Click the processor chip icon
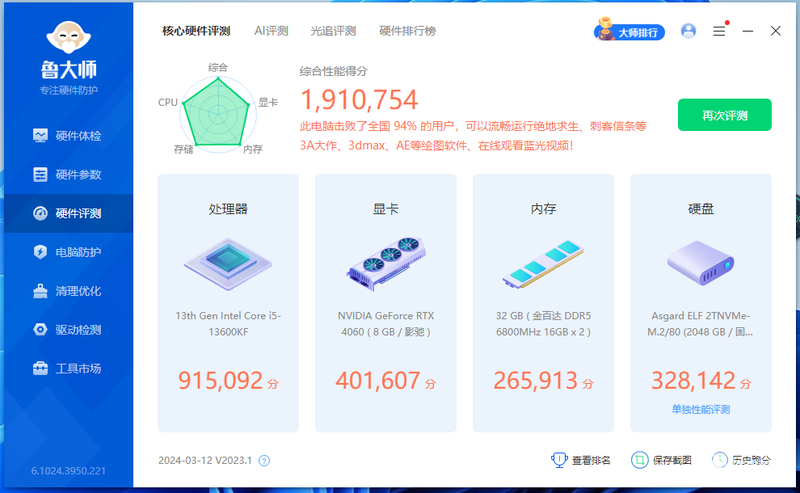800x493 pixels. 228,264
